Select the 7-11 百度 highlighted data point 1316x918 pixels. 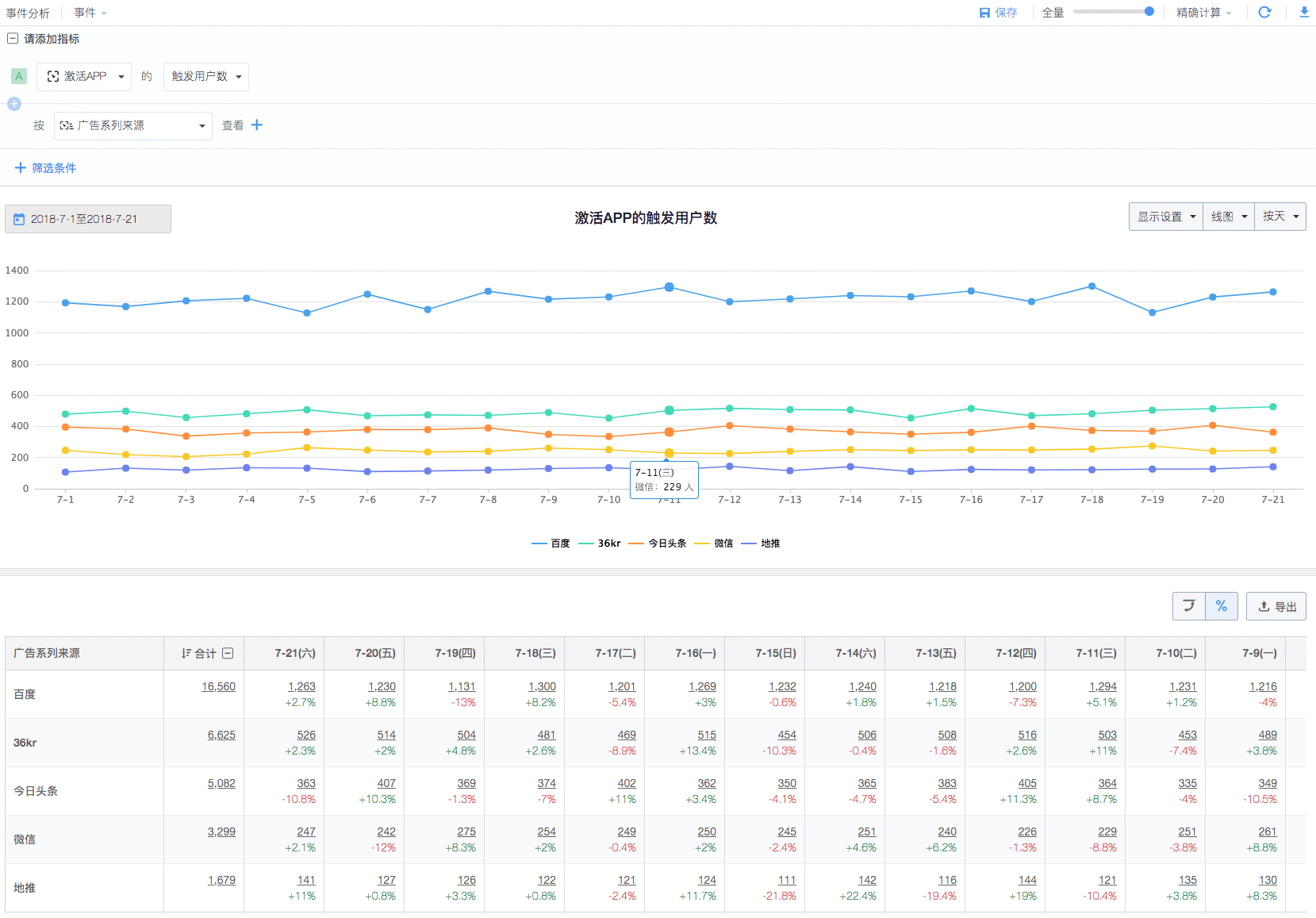[669, 287]
